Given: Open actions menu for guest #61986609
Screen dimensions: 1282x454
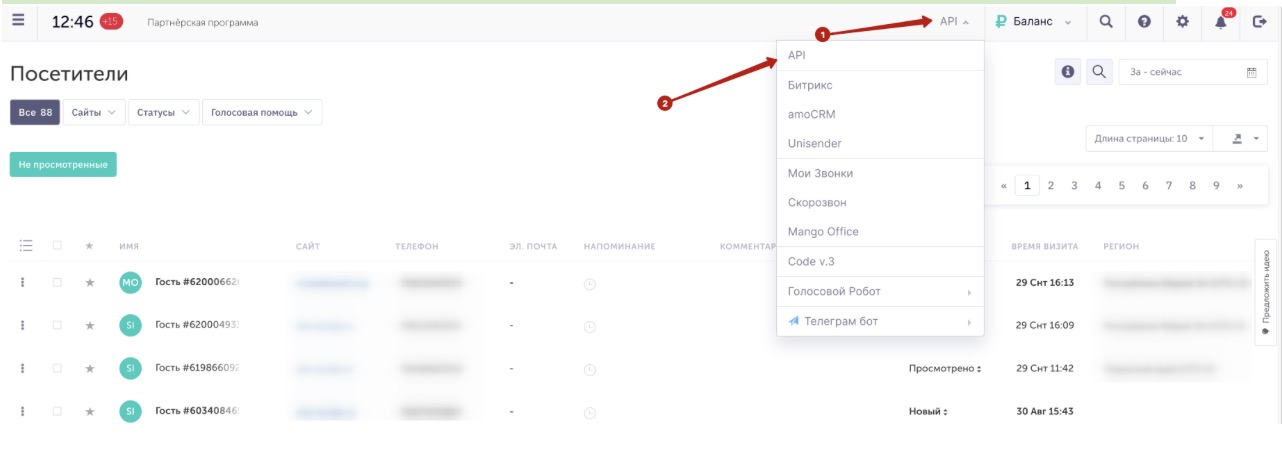Looking at the screenshot, I should click(x=23, y=369).
